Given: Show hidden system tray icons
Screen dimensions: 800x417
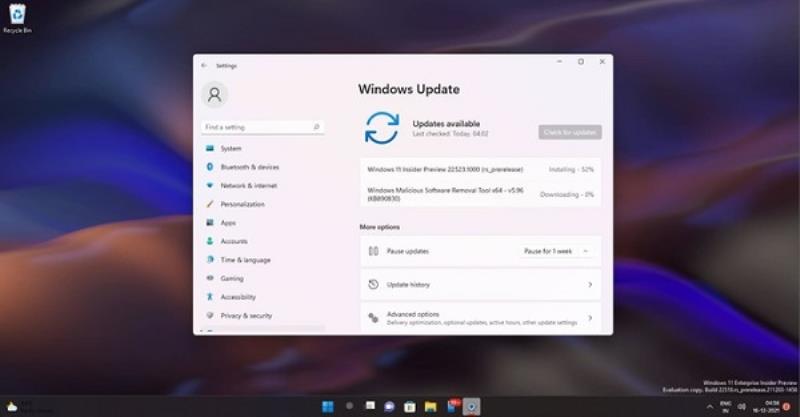Looking at the screenshot, I should coord(710,407).
